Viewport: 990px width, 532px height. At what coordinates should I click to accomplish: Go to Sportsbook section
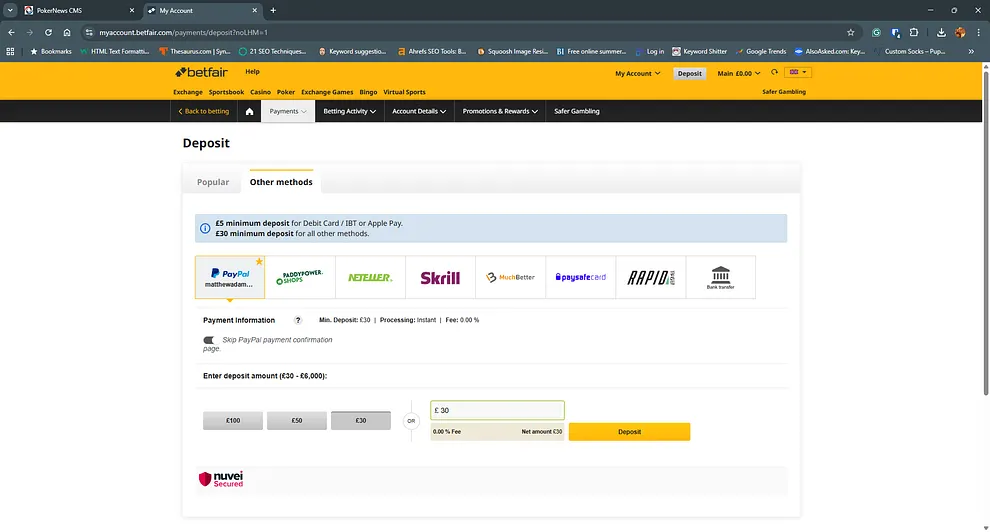coord(227,92)
